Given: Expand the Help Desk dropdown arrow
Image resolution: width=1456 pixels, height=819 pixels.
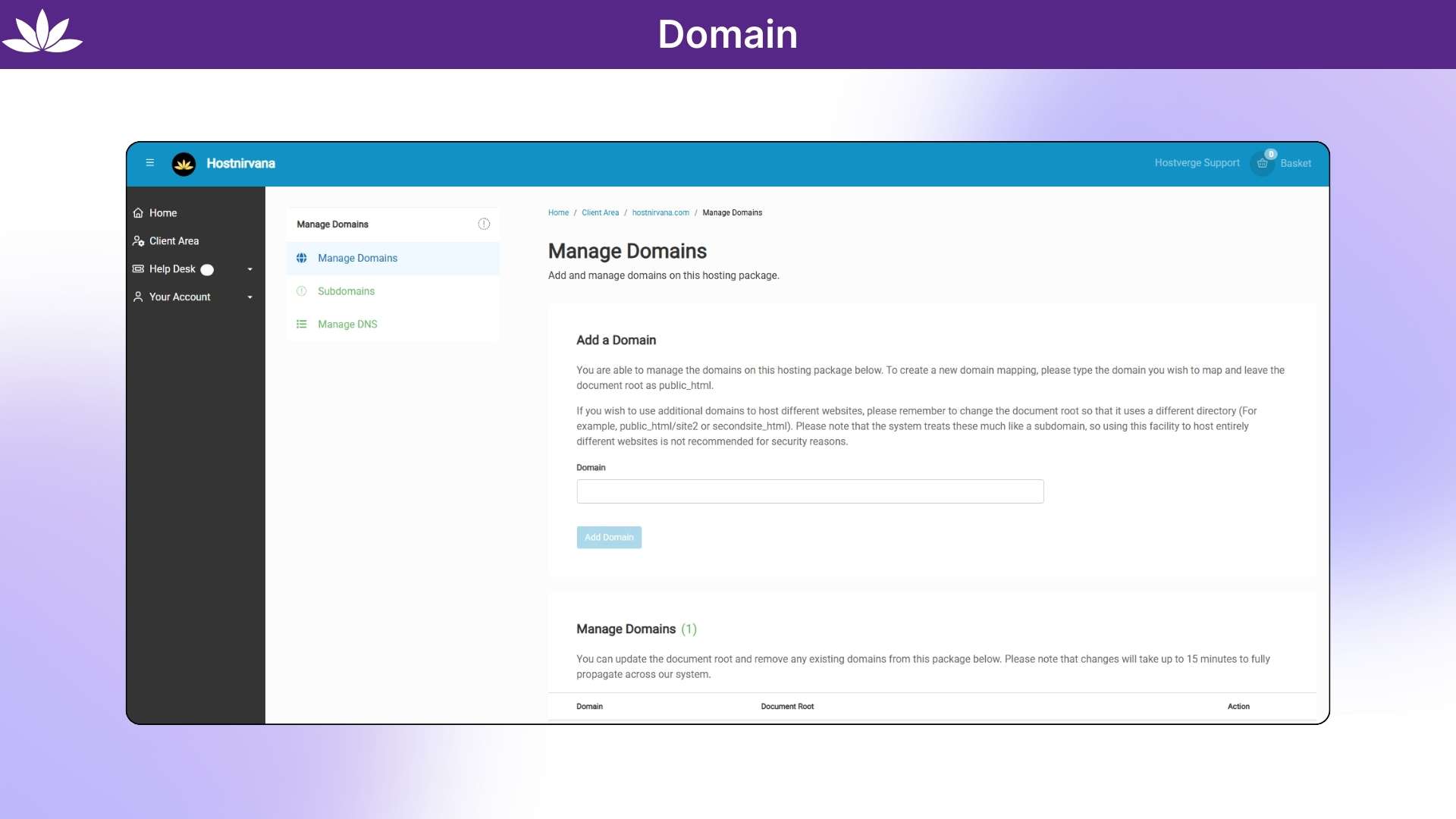Looking at the screenshot, I should 250,269.
